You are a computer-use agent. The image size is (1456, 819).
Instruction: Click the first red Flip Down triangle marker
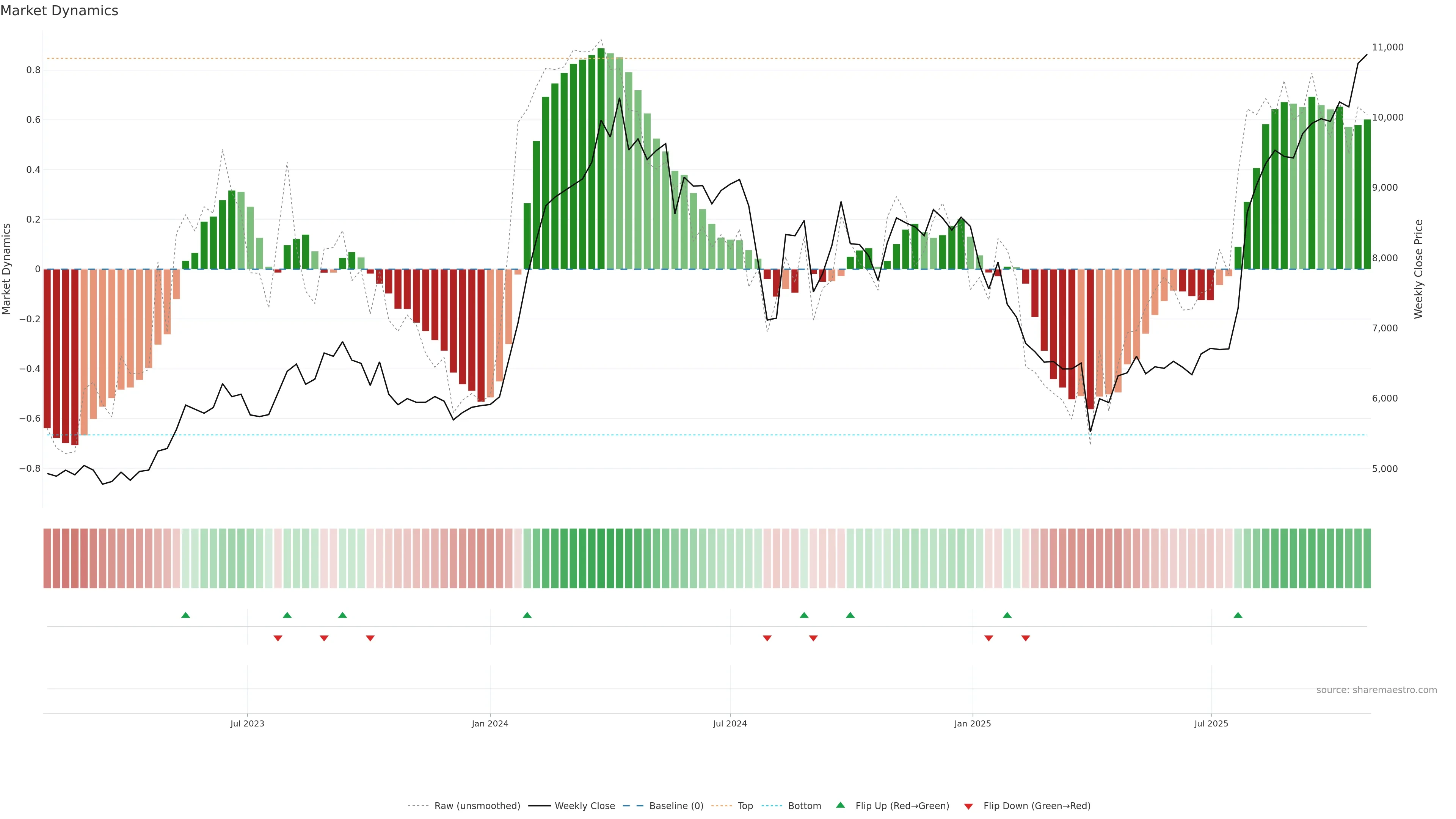[278, 638]
